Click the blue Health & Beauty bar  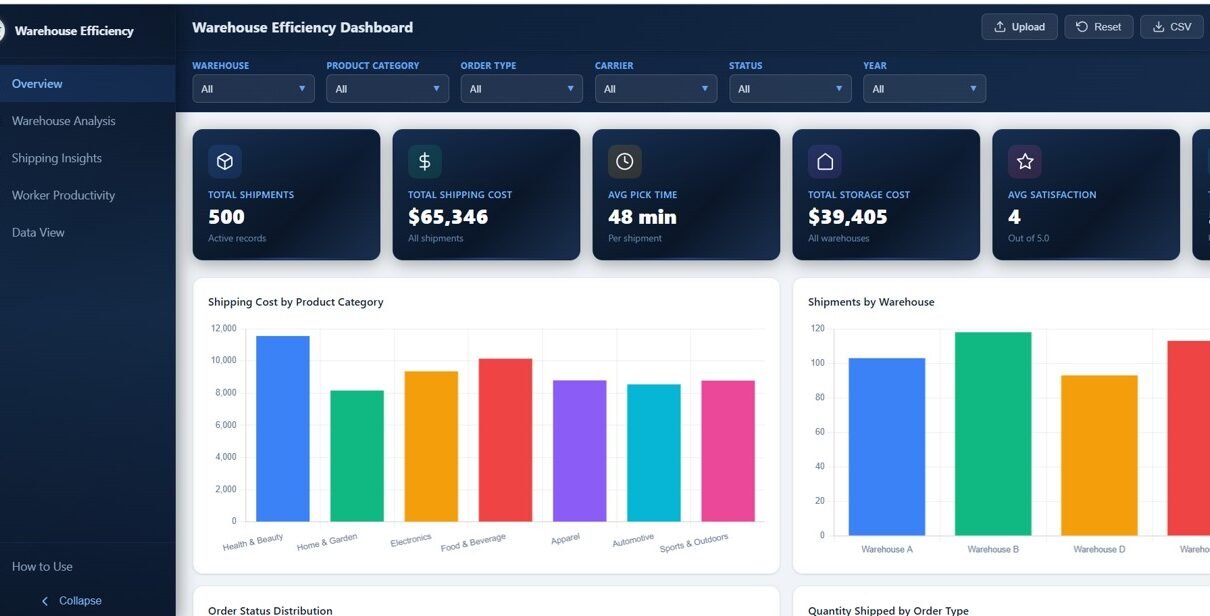(283, 430)
